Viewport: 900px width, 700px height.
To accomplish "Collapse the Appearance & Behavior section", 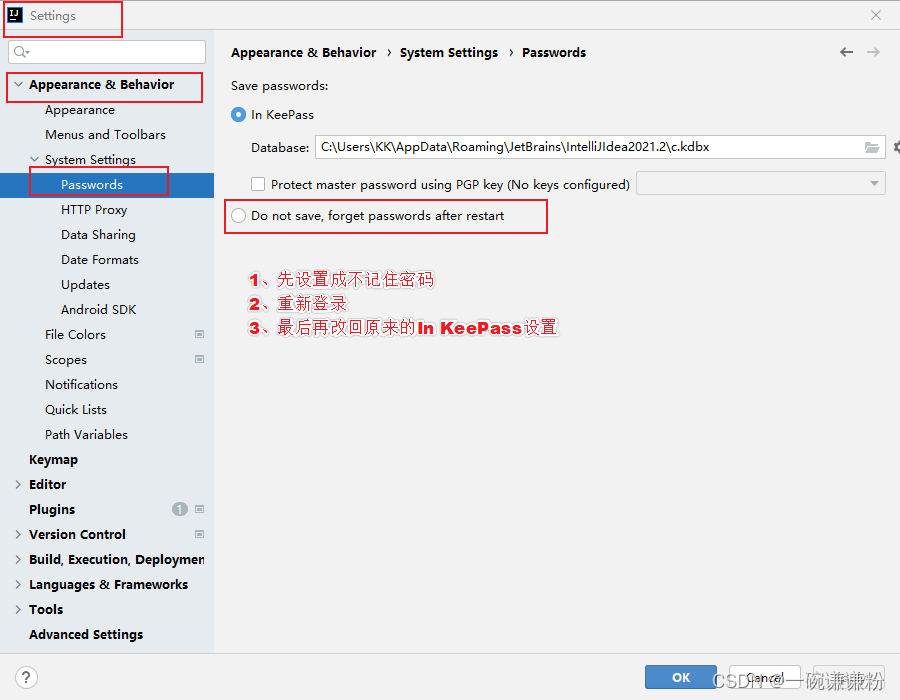I will click(x=18, y=84).
